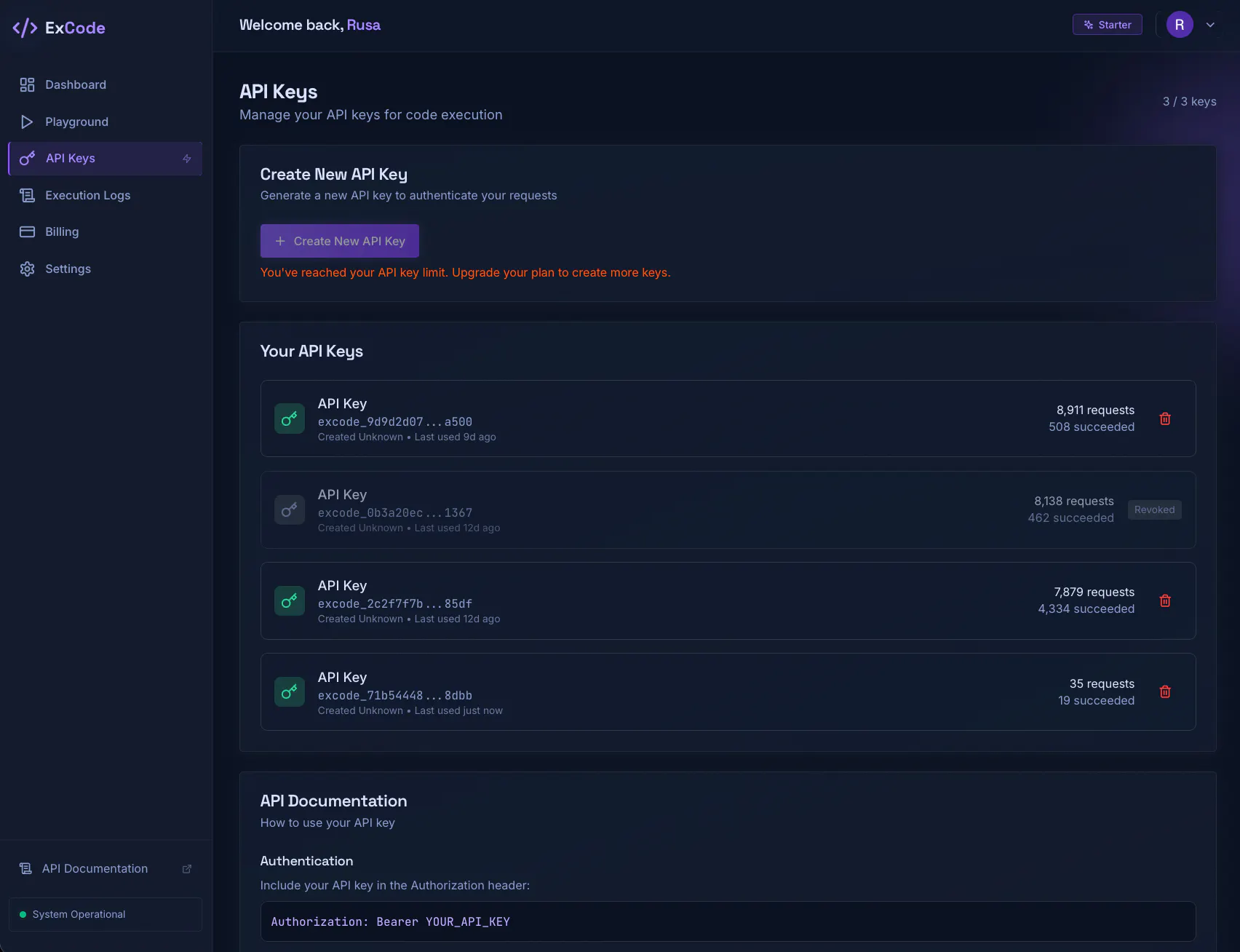Expand the user account dropdown chevron

click(1210, 25)
